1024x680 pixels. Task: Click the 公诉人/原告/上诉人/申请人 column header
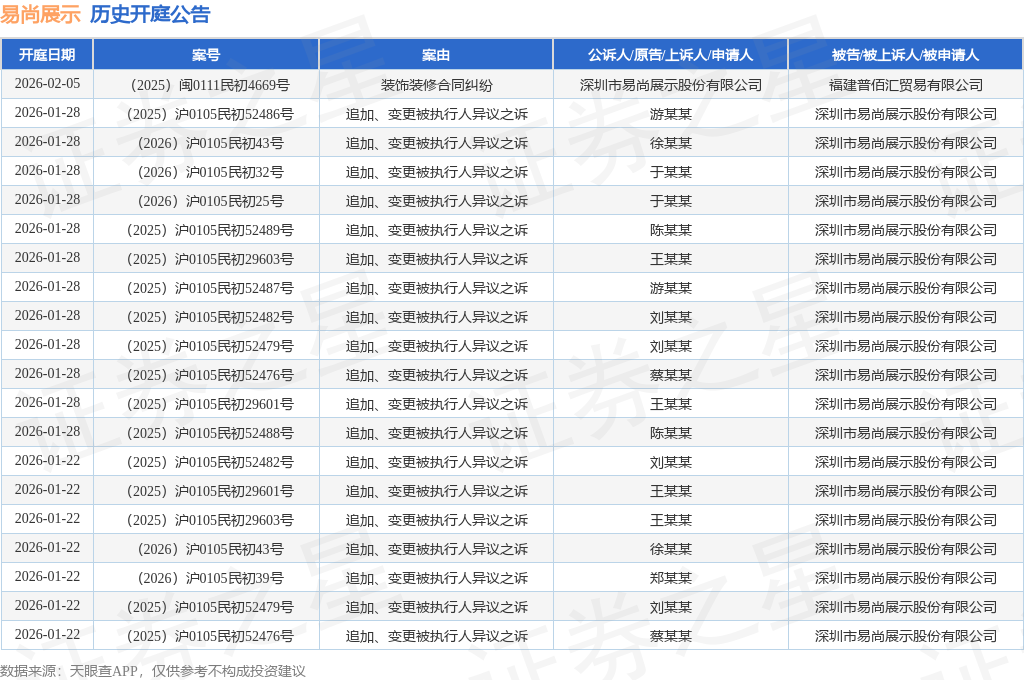(x=671, y=55)
